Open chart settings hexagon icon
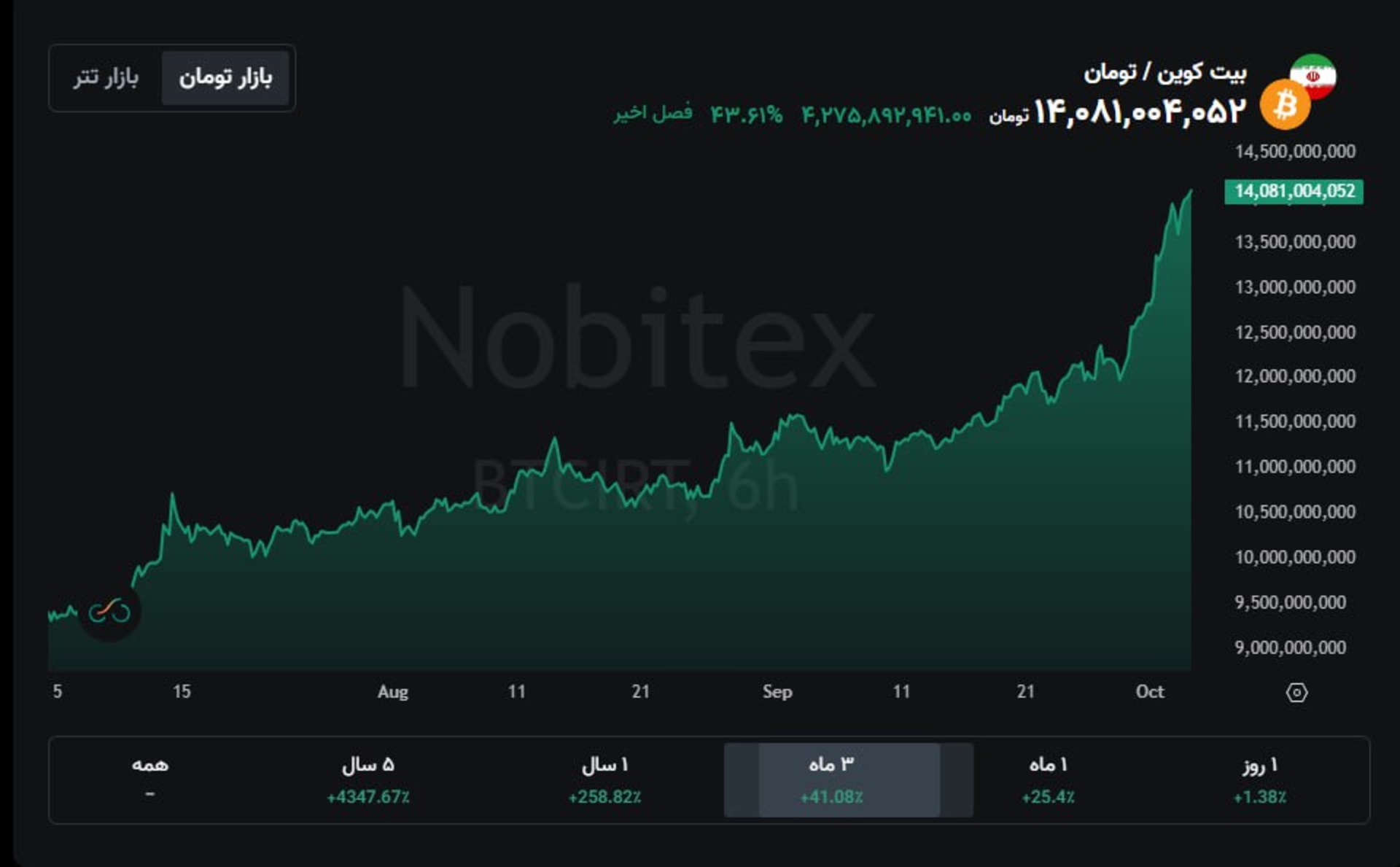The width and height of the screenshot is (1400, 867). [x=1296, y=692]
